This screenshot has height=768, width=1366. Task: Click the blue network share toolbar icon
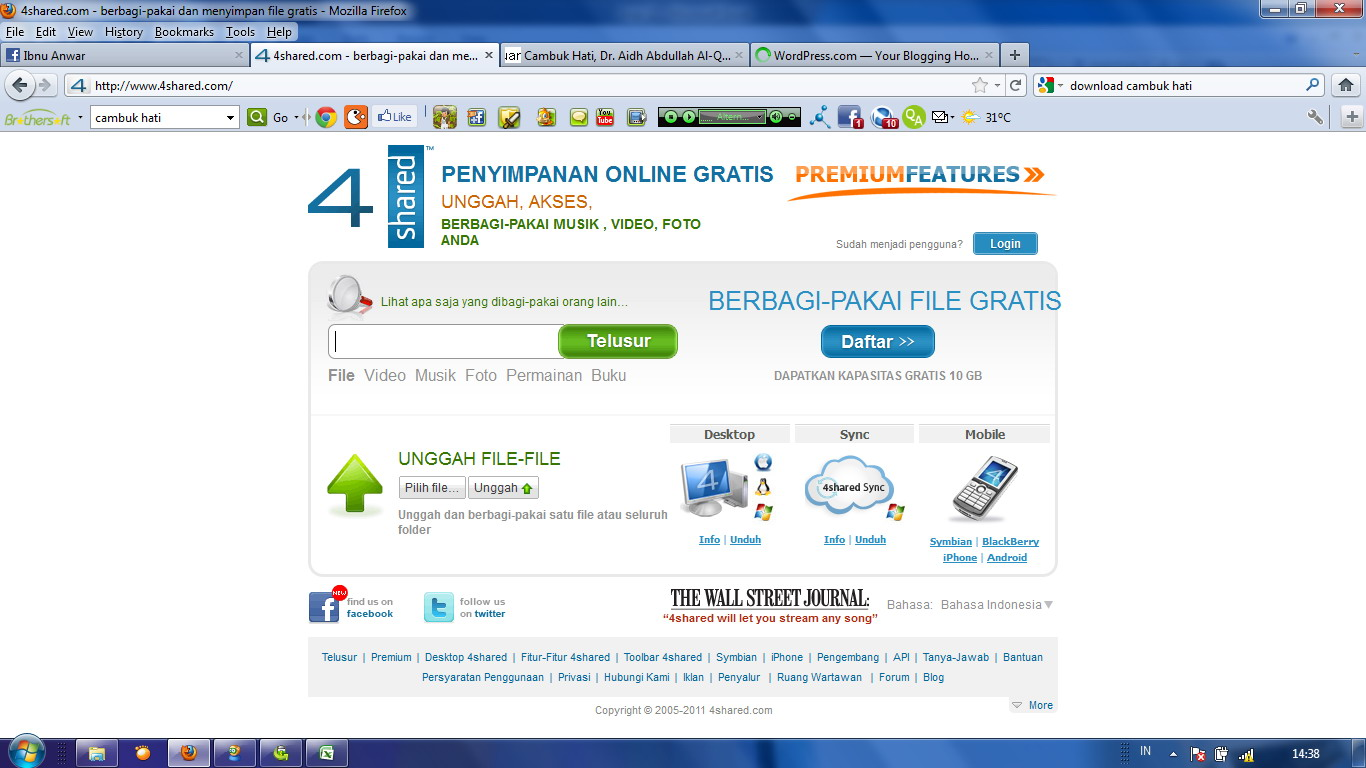click(x=820, y=117)
